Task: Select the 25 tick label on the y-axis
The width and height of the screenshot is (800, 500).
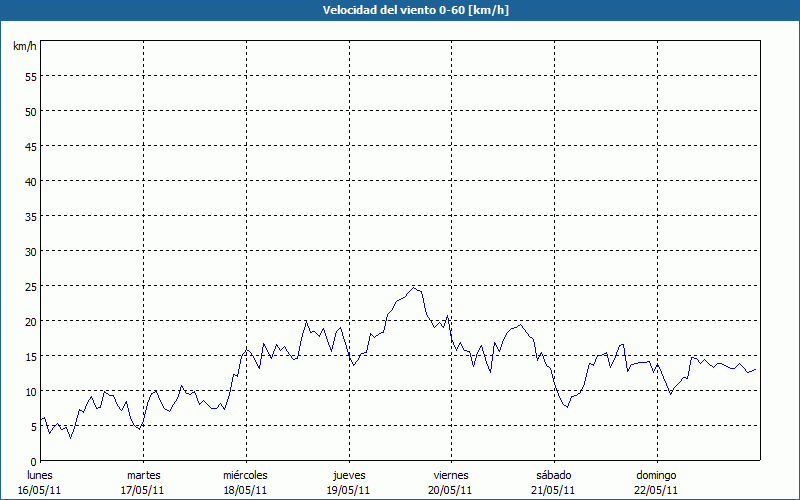Action: tap(30, 286)
